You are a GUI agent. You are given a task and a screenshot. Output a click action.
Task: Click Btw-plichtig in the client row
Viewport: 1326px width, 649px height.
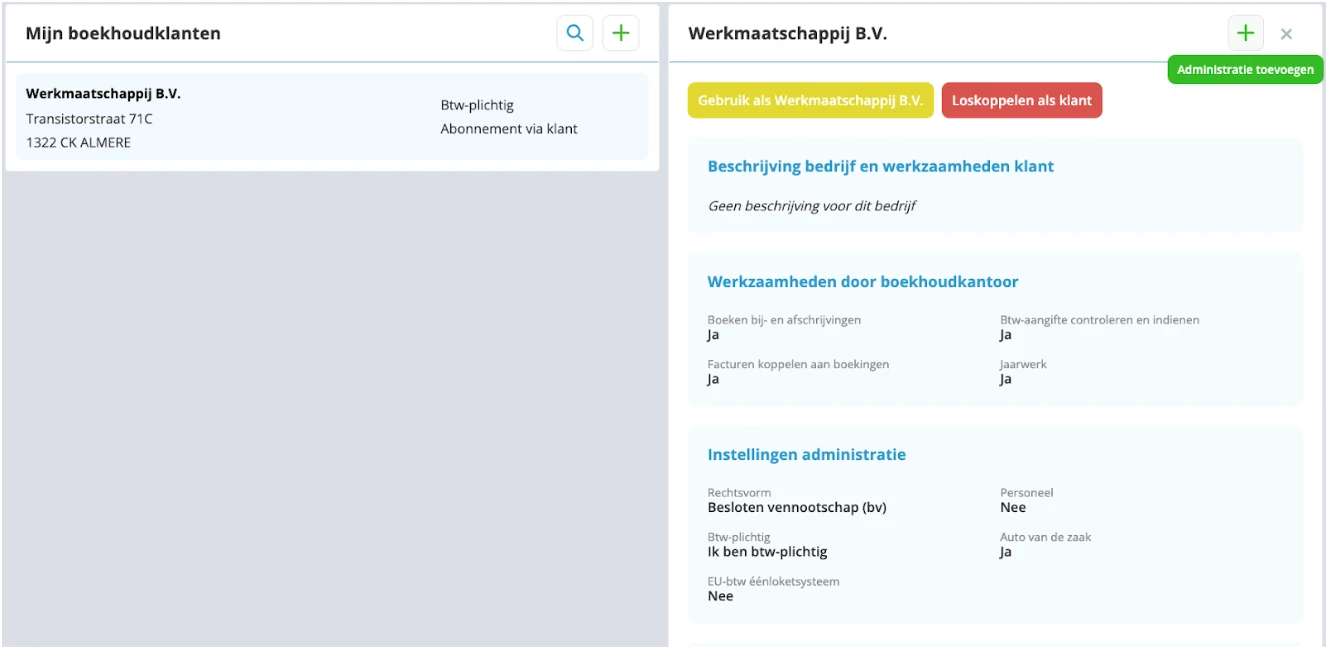(x=477, y=105)
